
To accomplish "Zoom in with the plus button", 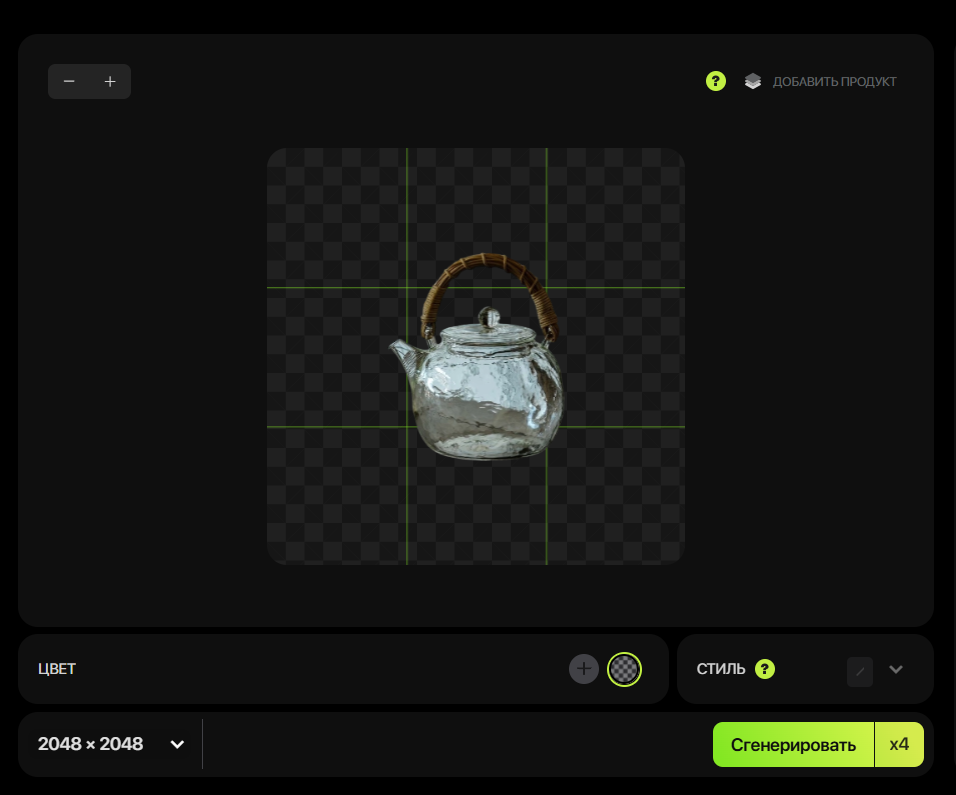I will tap(110, 81).
